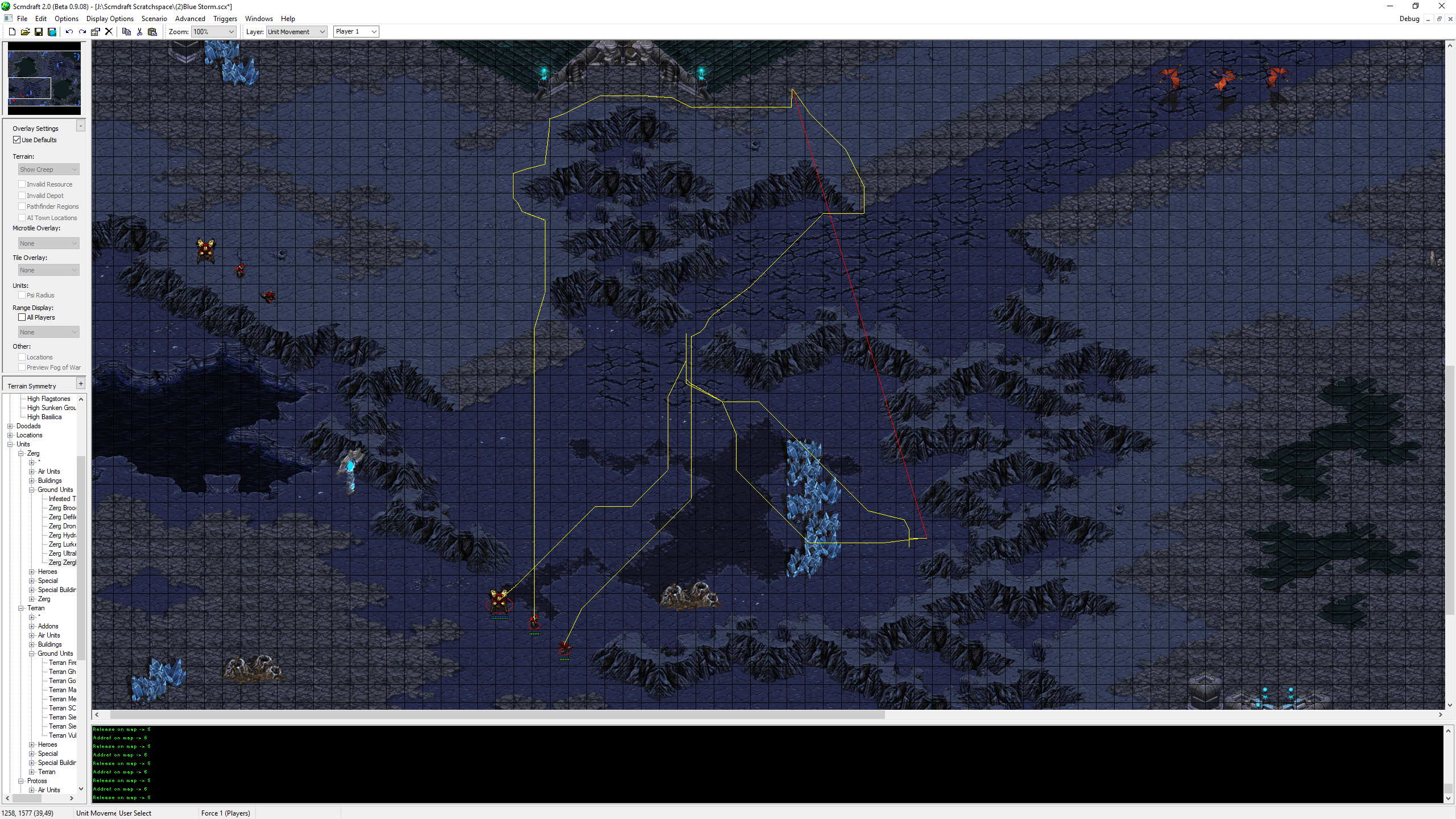
Task: Open the Layer dropdown showing Unit Movement
Action: pyautogui.click(x=296, y=32)
